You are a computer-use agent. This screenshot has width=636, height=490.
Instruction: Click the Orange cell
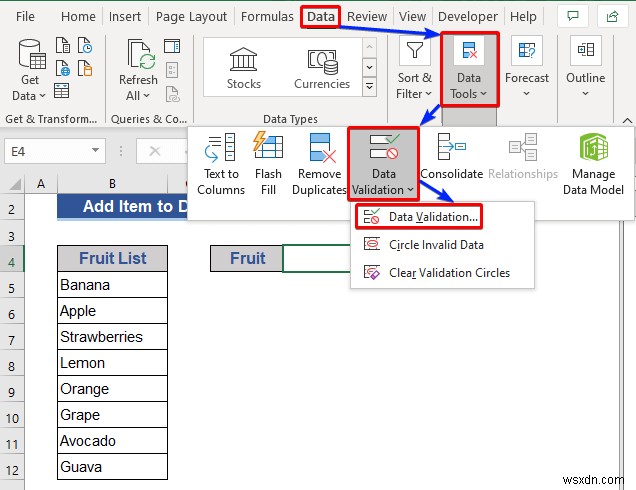coord(112,389)
